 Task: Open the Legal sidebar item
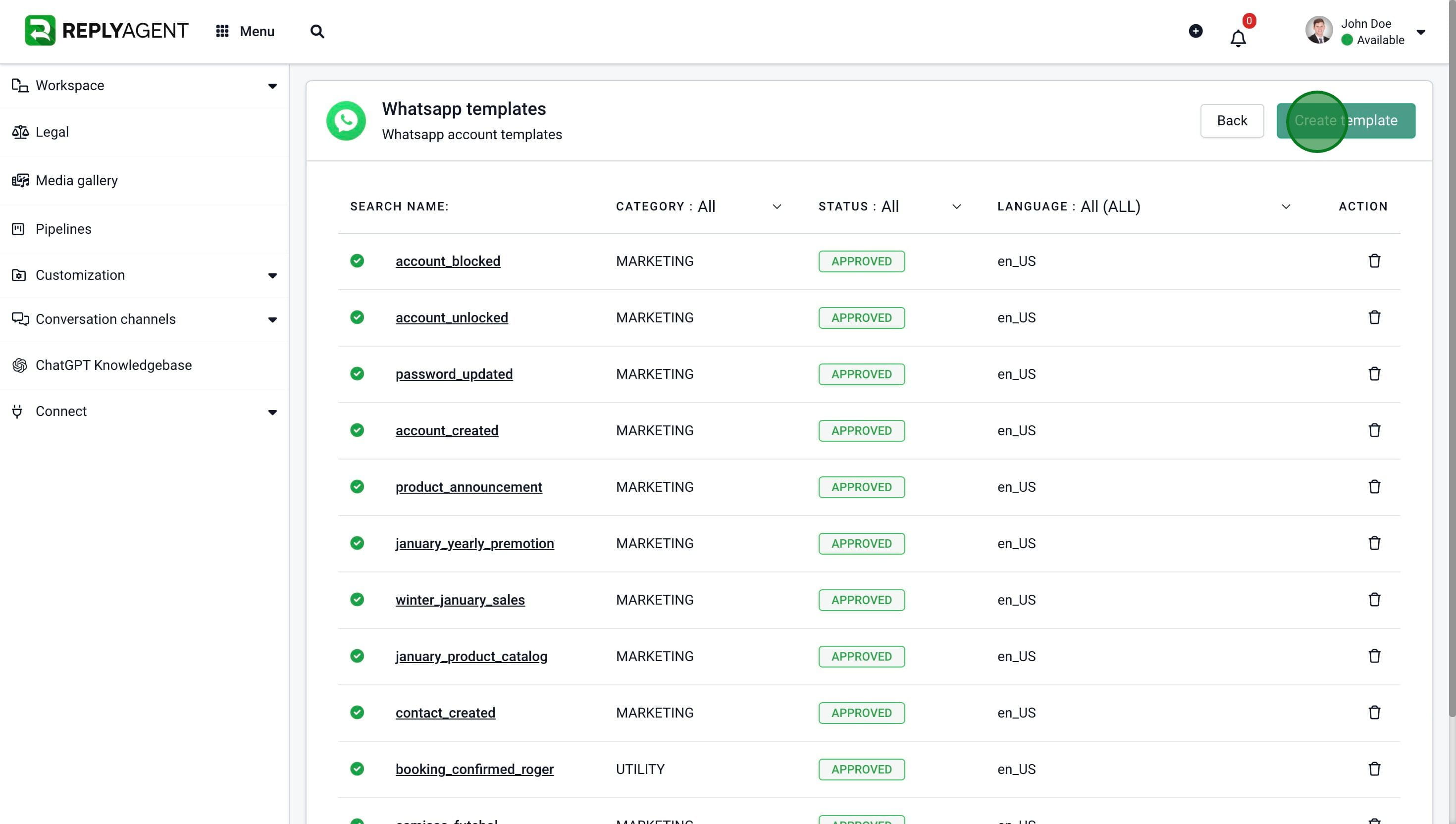144,132
